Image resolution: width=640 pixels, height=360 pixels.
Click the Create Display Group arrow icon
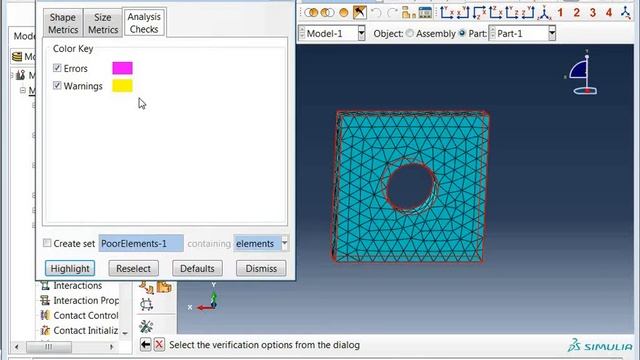[x=360, y=12]
